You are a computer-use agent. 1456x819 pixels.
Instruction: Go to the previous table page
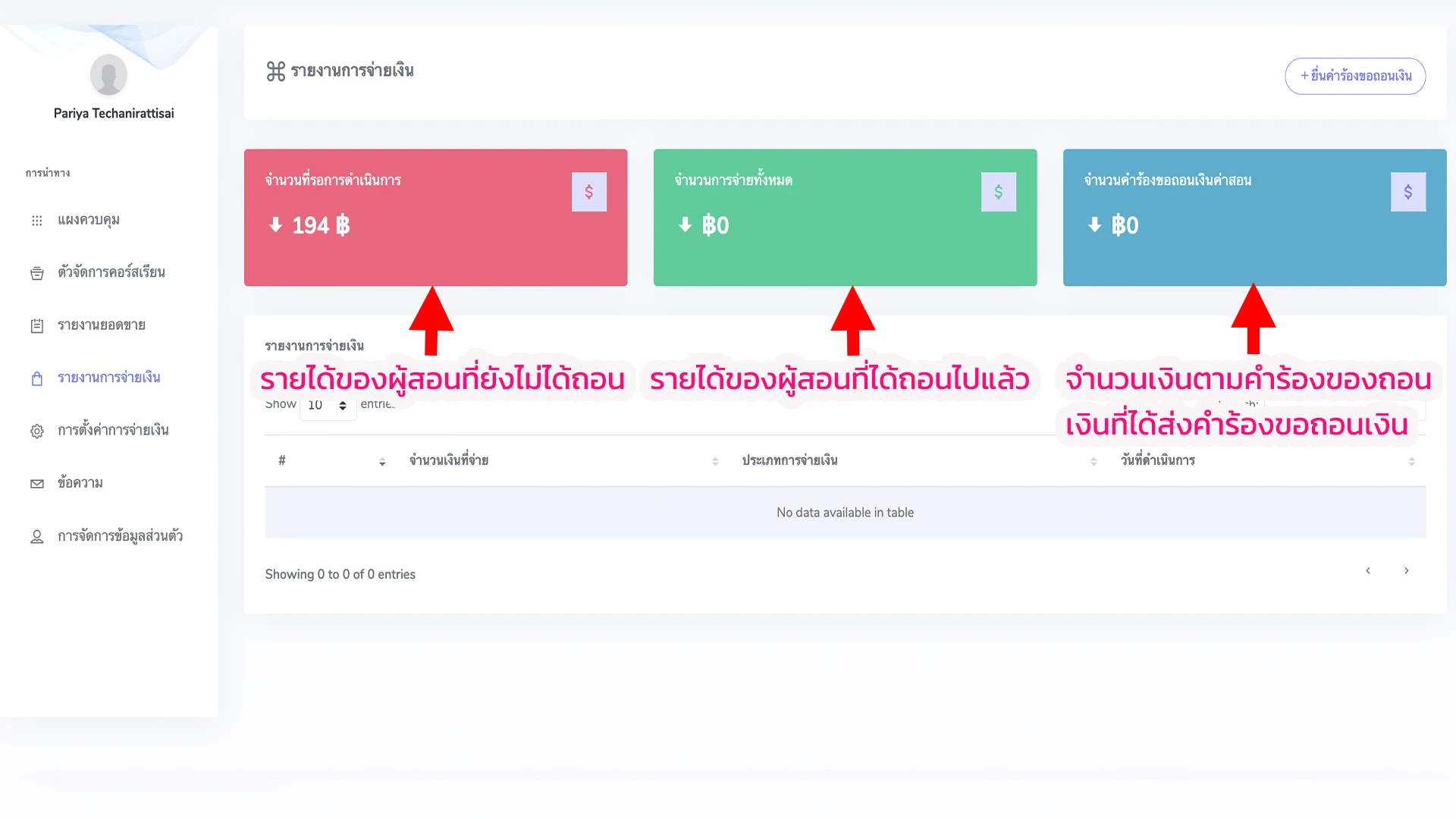tap(1368, 571)
